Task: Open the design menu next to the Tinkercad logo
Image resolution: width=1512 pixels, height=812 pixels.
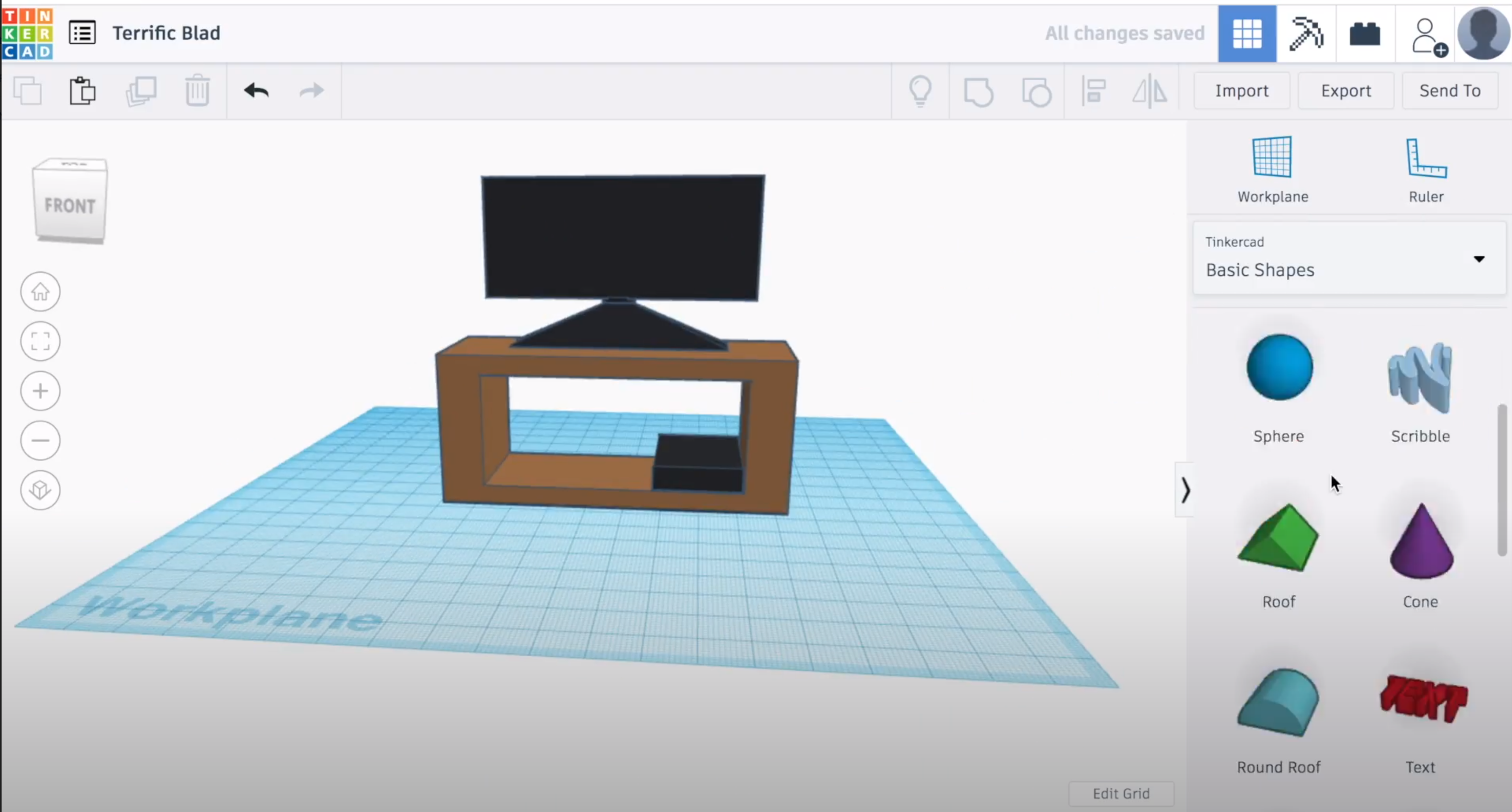Action: (82, 33)
